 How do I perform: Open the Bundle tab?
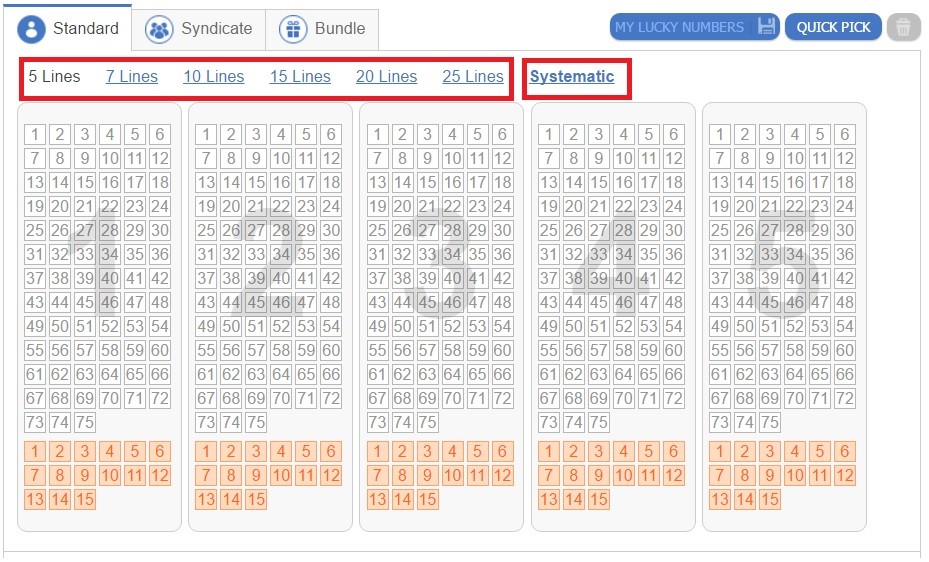(322, 29)
